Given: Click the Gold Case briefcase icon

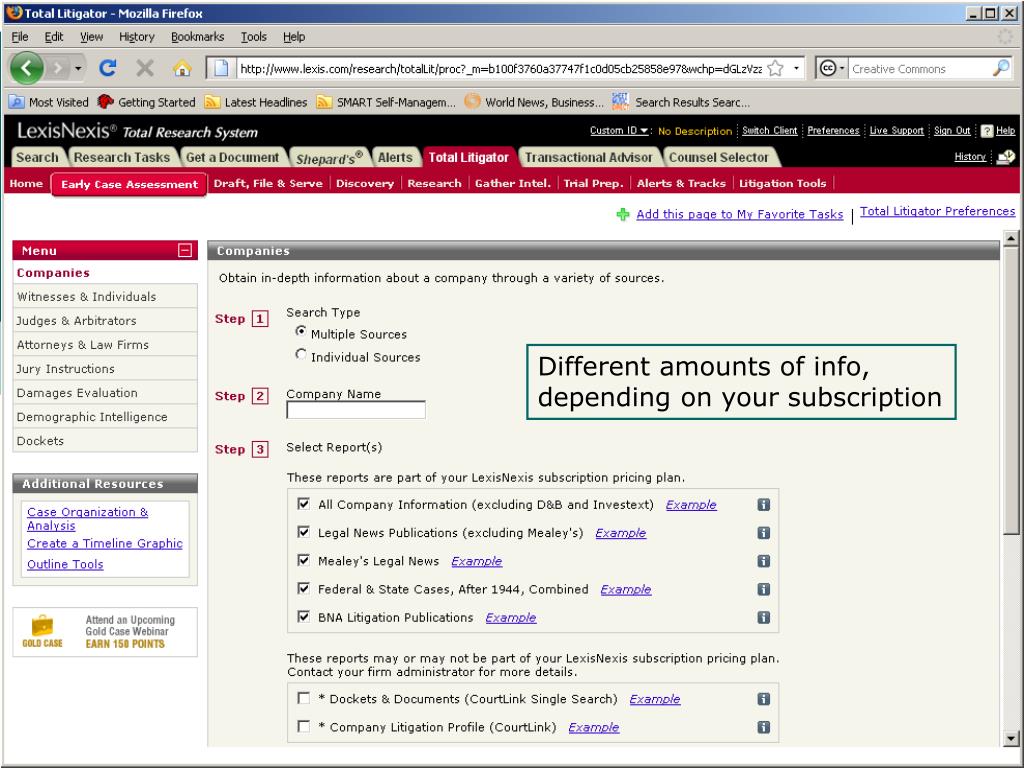Looking at the screenshot, I should click(x=42, y=625).
